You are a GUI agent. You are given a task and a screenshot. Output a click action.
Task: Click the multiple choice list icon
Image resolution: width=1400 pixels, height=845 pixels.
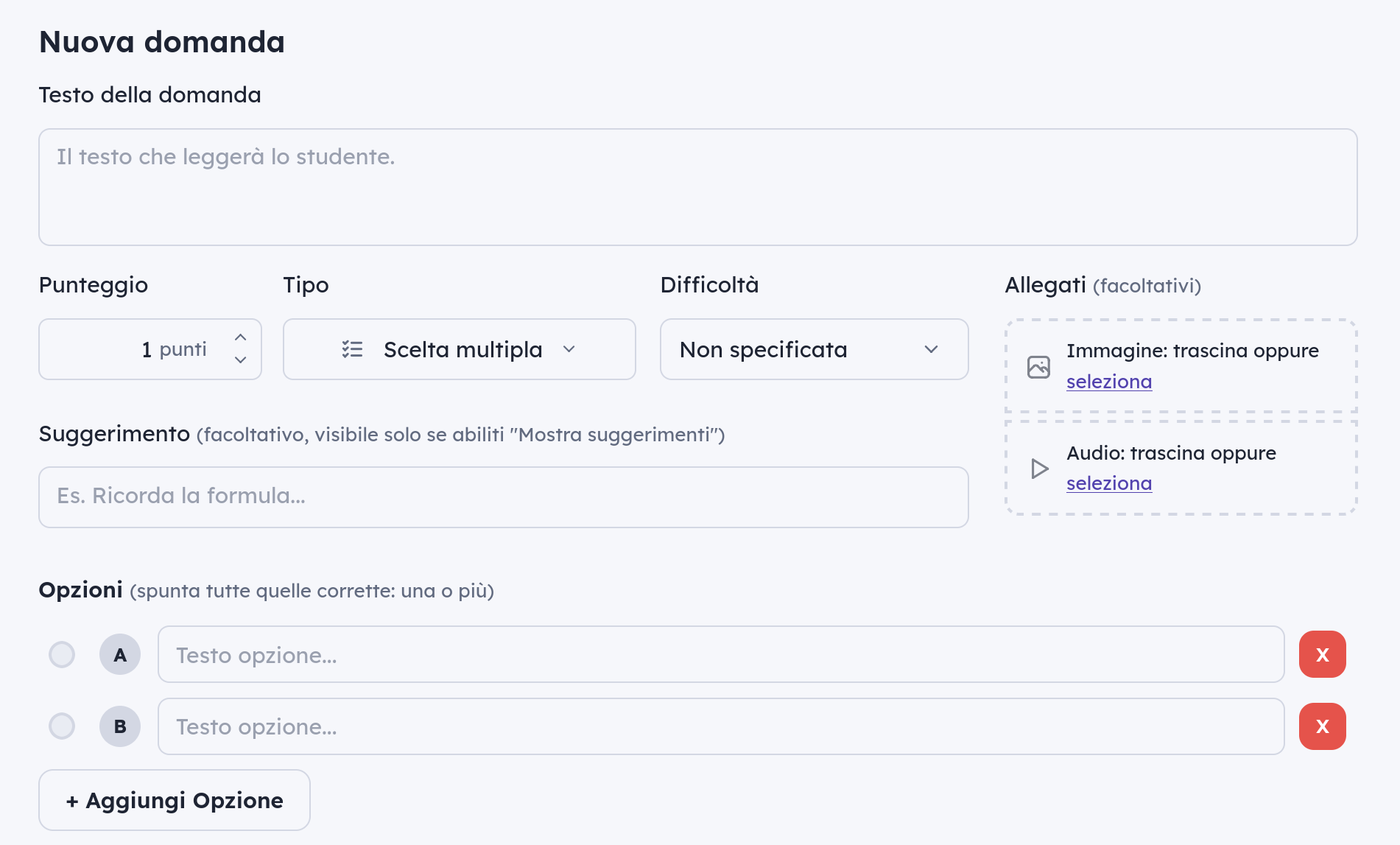pyautogui.click(x=352, y=349)
